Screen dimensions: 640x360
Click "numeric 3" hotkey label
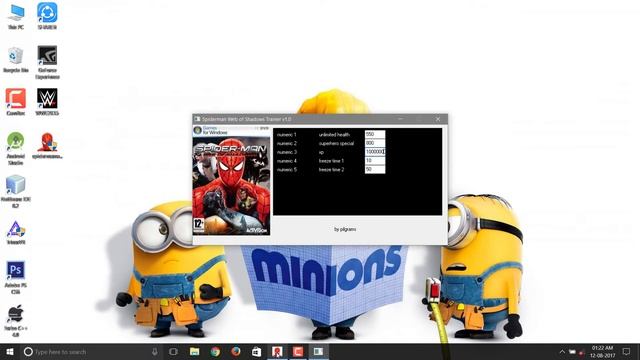tap(287, 152)
